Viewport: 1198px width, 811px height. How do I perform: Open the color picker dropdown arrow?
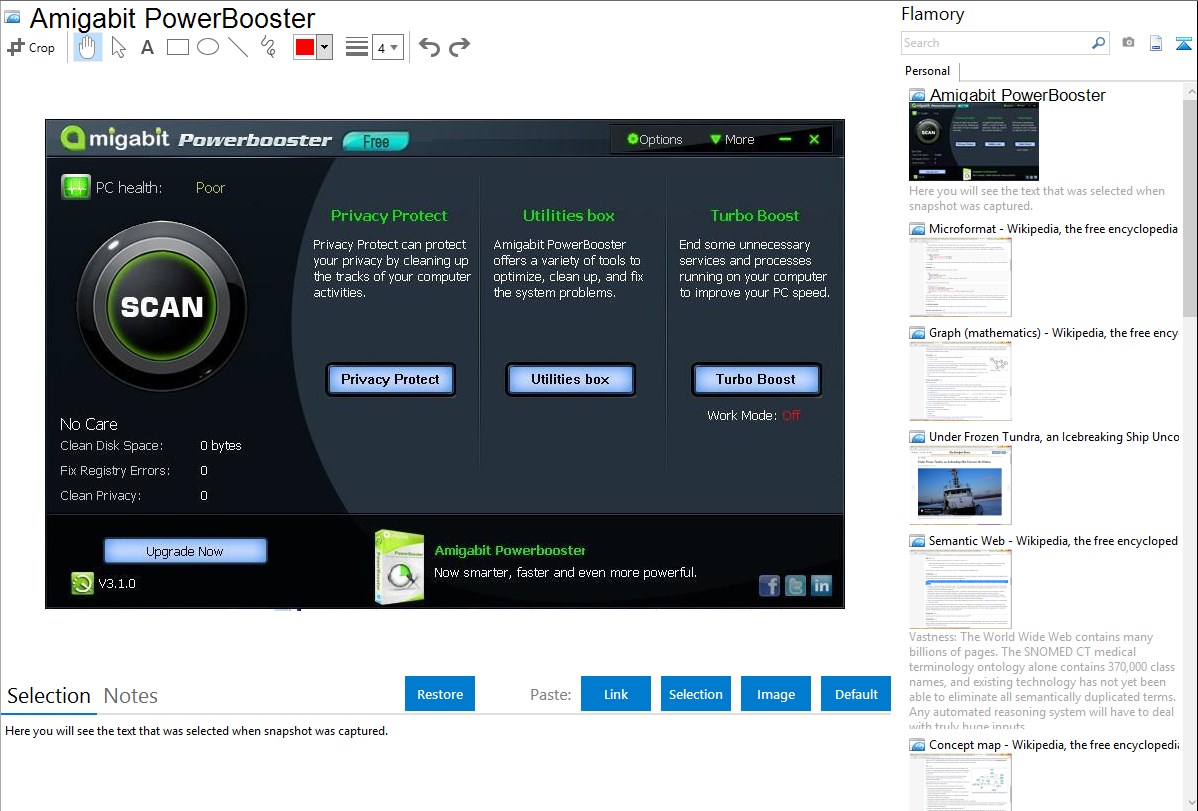[324, 47]
